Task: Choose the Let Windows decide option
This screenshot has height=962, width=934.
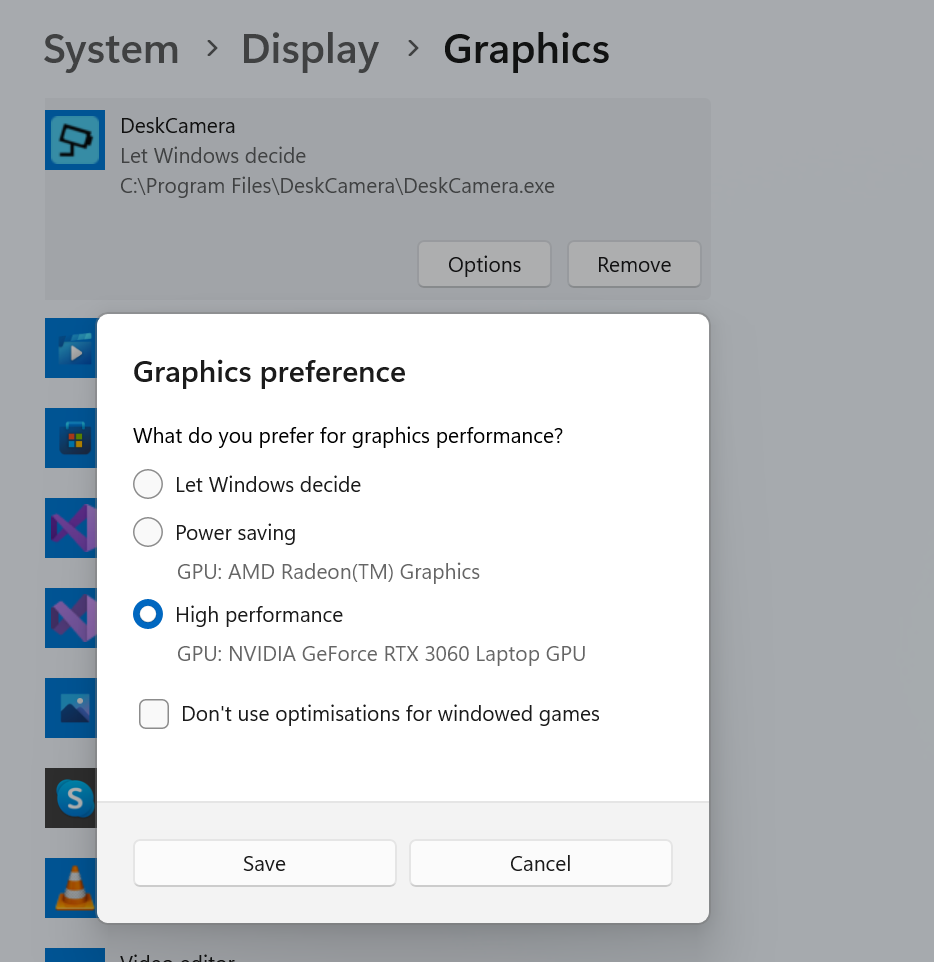Action: pyautogui.click(x=148, y=485)
